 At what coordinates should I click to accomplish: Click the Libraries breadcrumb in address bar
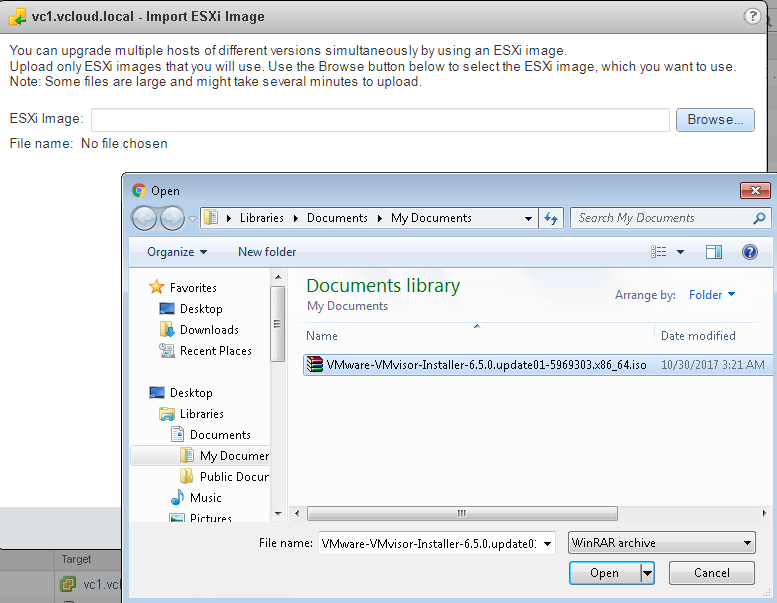[262, 218]
